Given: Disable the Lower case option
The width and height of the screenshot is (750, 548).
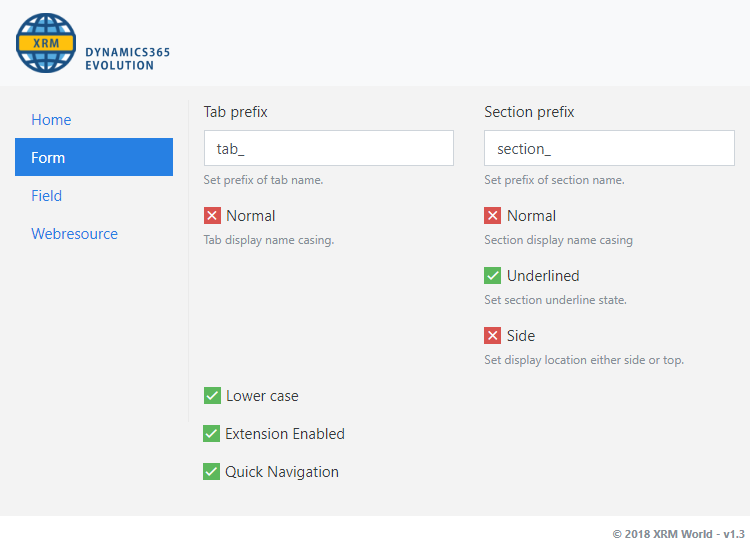Looking at the screenshot, I should (x=212, y=395).
